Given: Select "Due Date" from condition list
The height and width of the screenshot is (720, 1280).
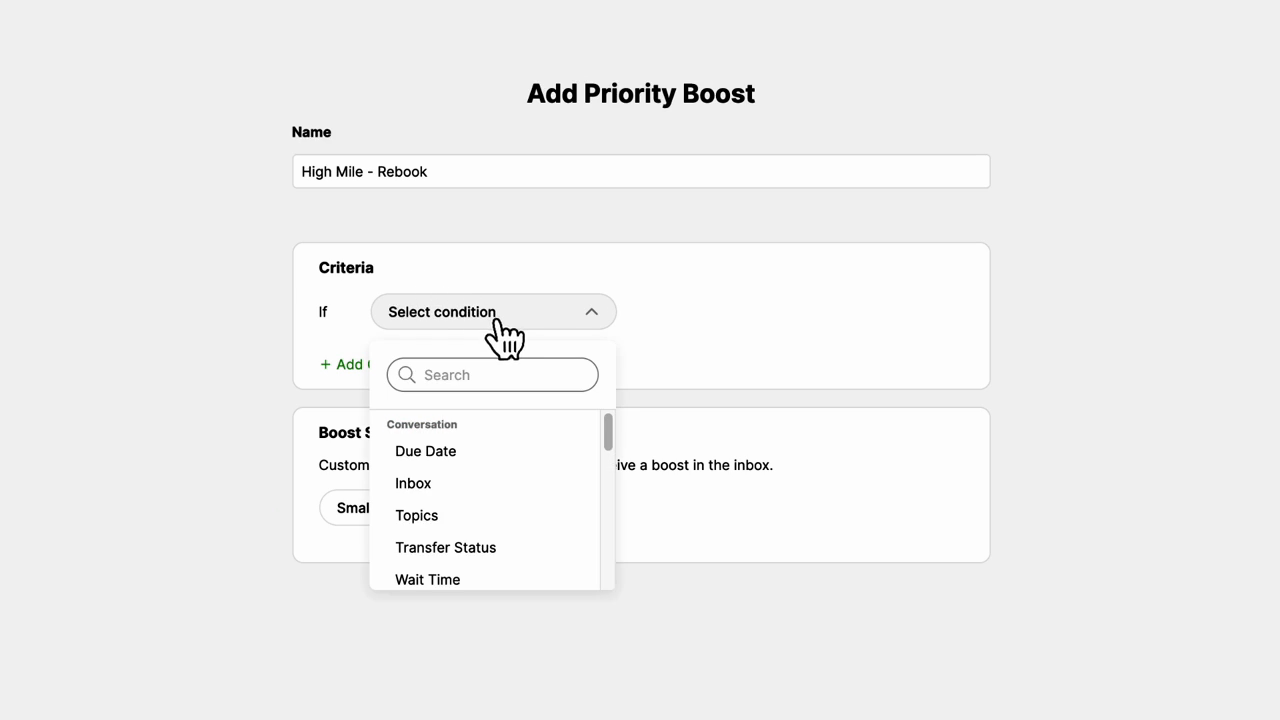Looking at the screenshot, I should (425, 451).
